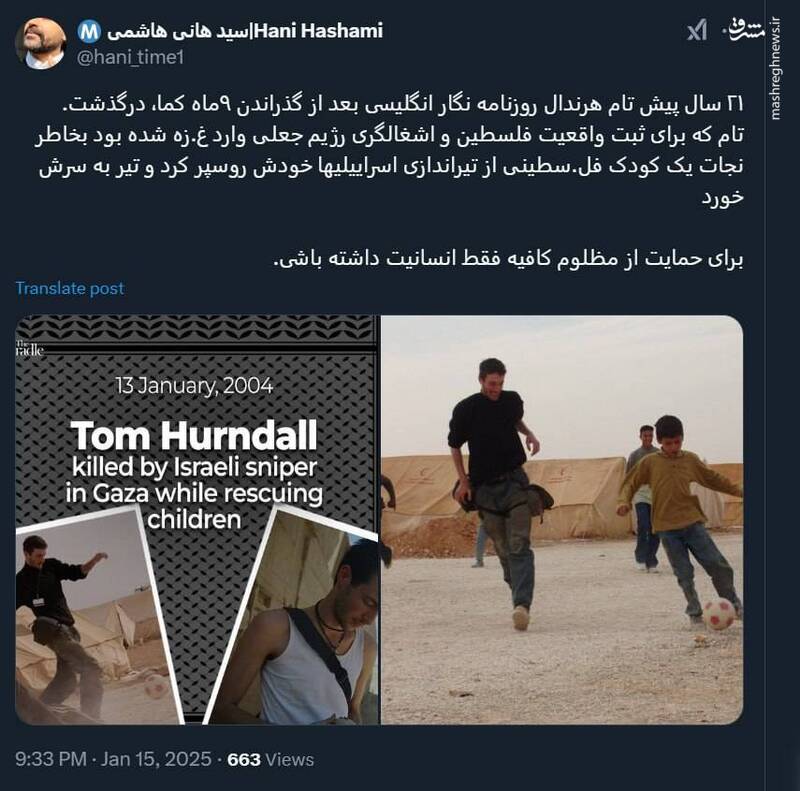
Task: Click the Tom Hurndall headline text
Action: [194, 436]
